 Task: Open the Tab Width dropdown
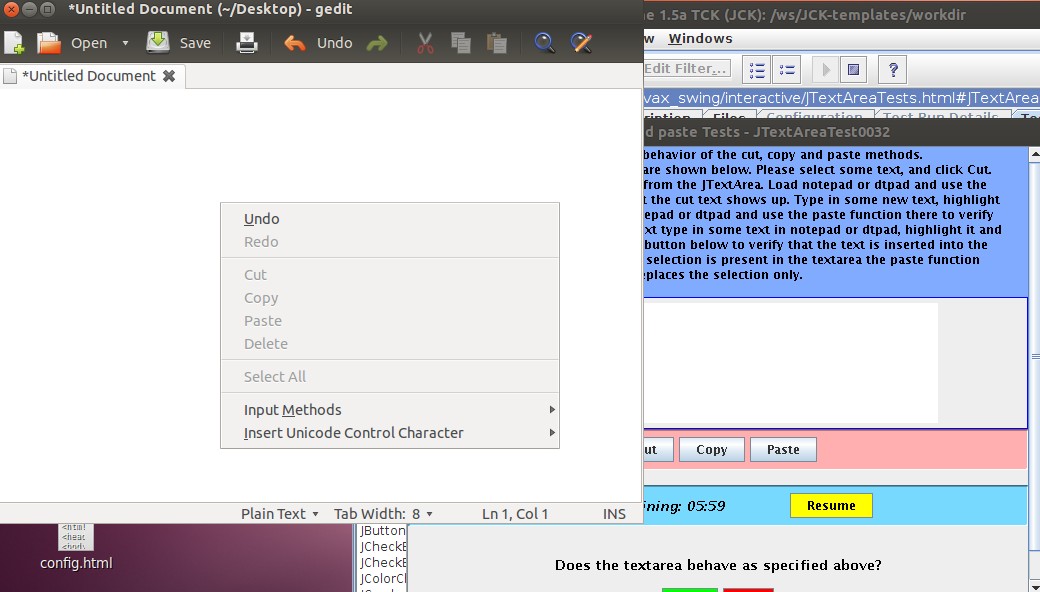(x=383, y=514)
